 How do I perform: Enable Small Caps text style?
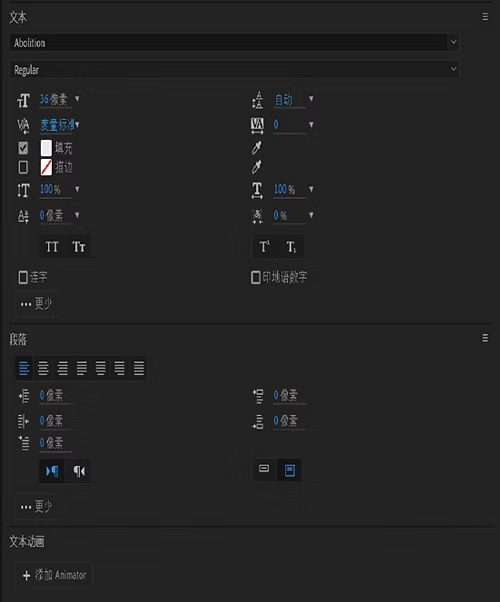79,246
